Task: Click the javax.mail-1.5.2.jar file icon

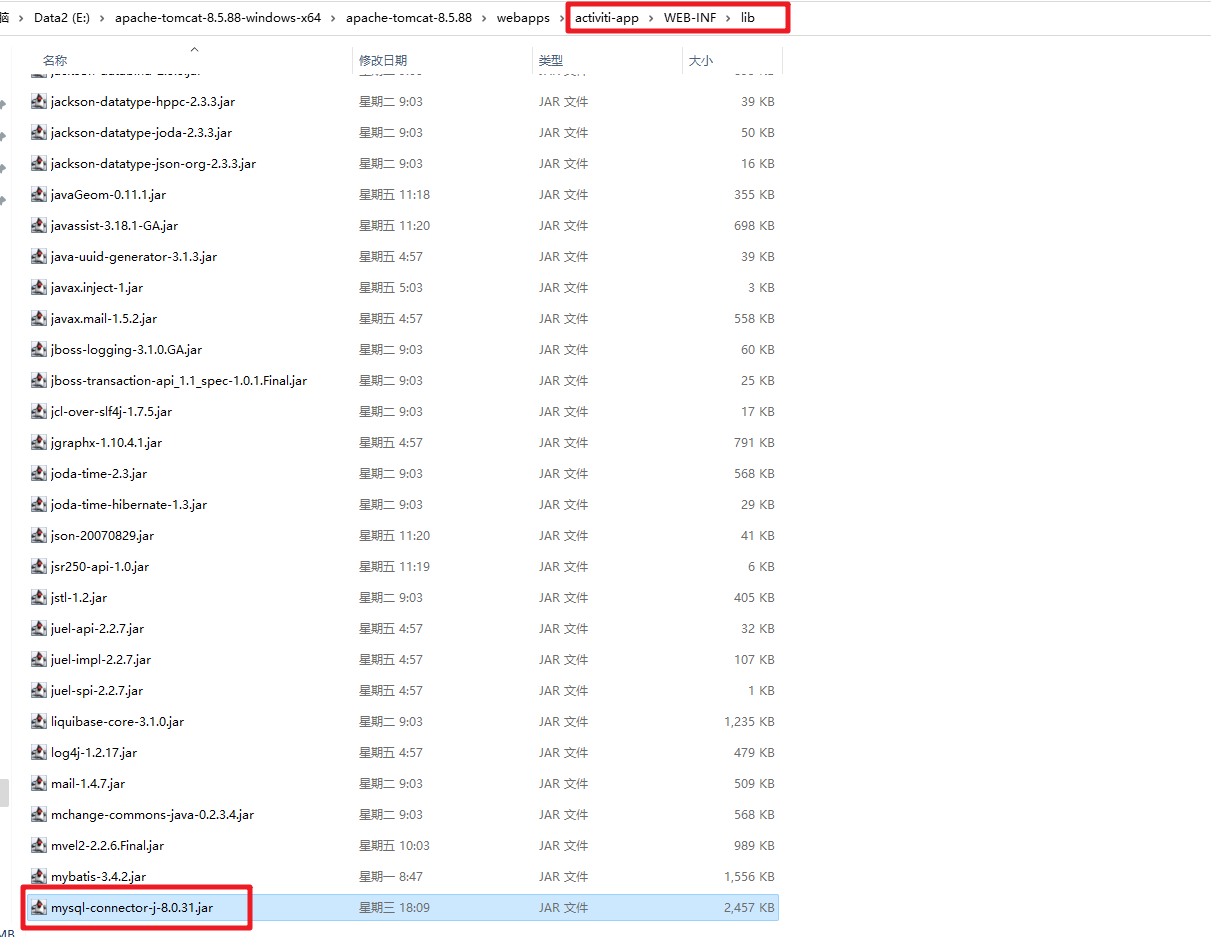Action: point(39,319)
